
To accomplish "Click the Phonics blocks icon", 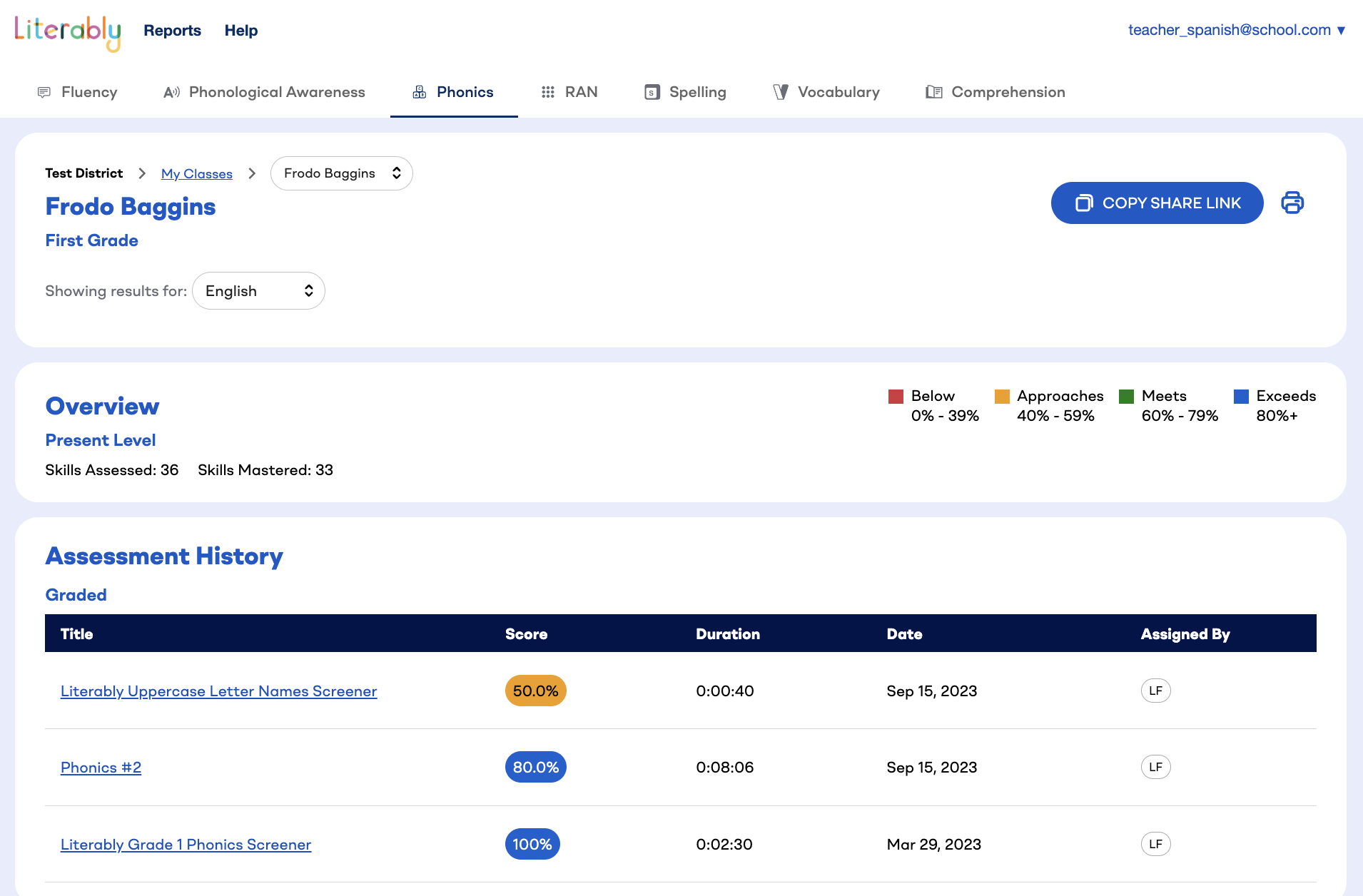I will (420, 92).
